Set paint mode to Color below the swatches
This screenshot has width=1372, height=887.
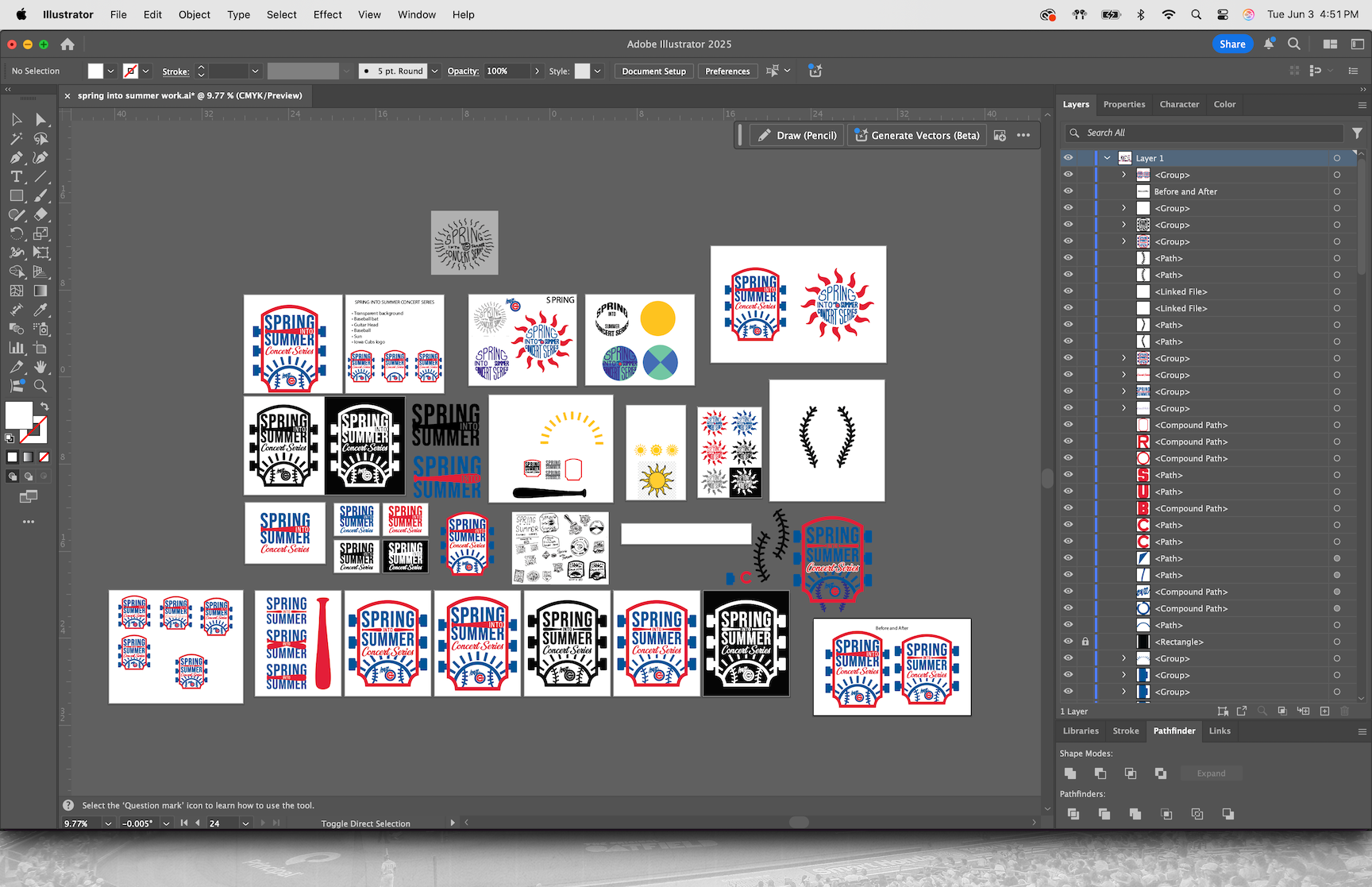coord(12,457)
